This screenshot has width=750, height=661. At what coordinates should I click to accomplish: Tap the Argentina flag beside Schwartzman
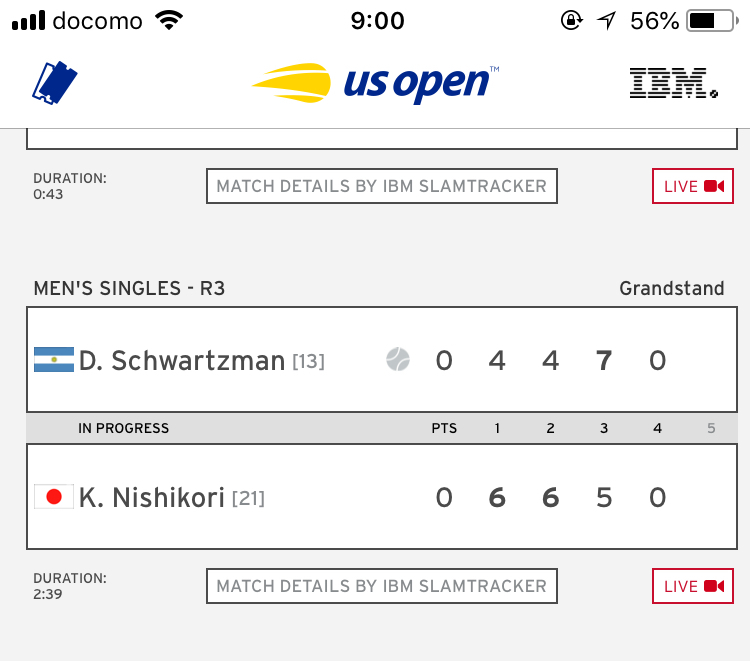point(54,360)
